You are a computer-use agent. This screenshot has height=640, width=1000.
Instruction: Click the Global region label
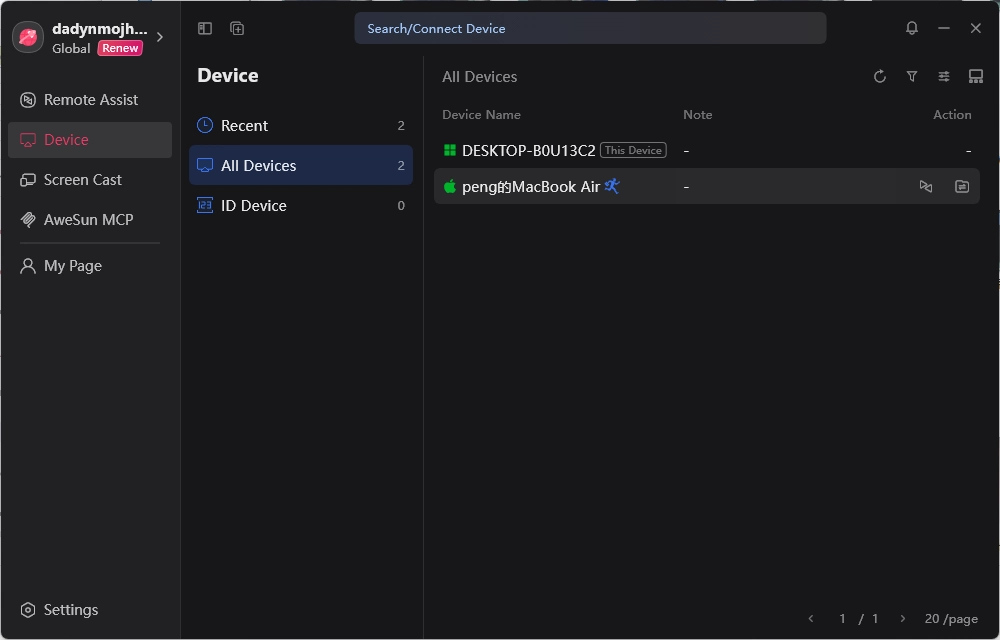tap(71, 48)
